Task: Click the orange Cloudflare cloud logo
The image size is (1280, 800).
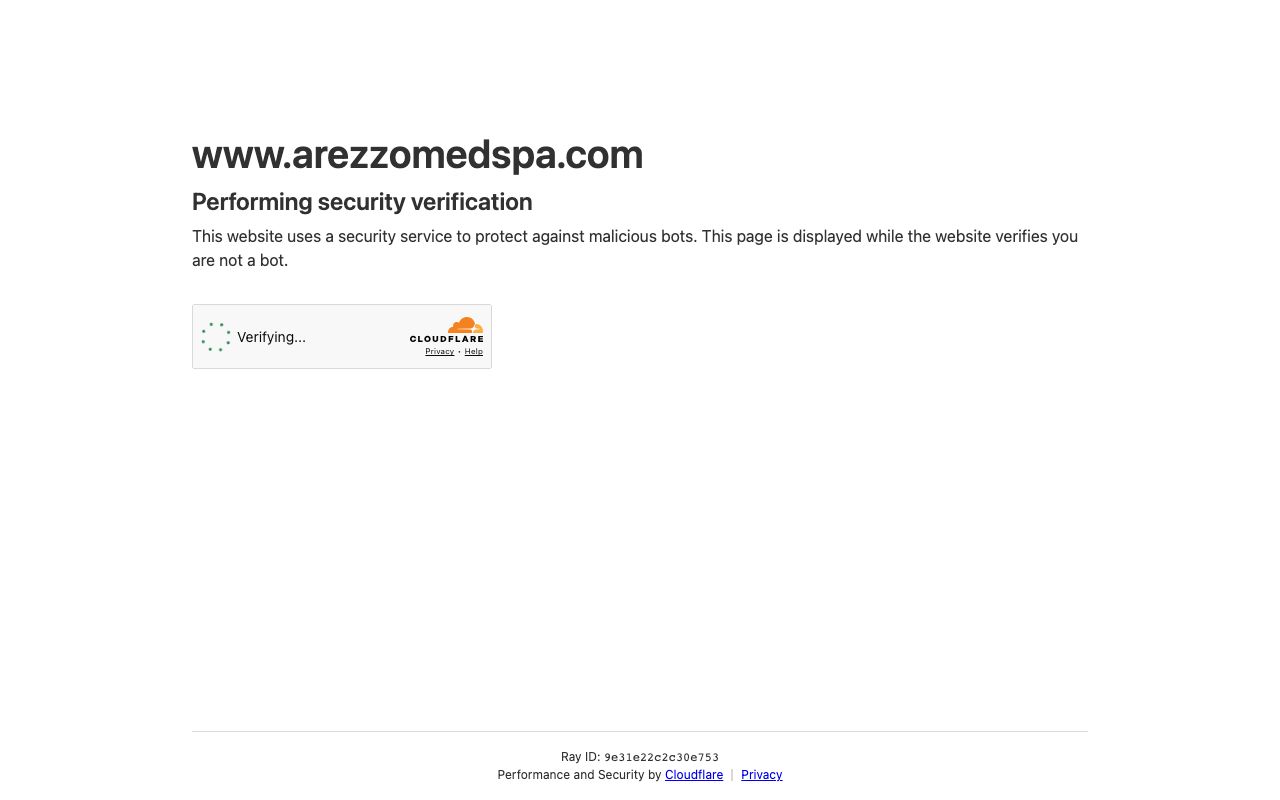Action: (466, 325)
